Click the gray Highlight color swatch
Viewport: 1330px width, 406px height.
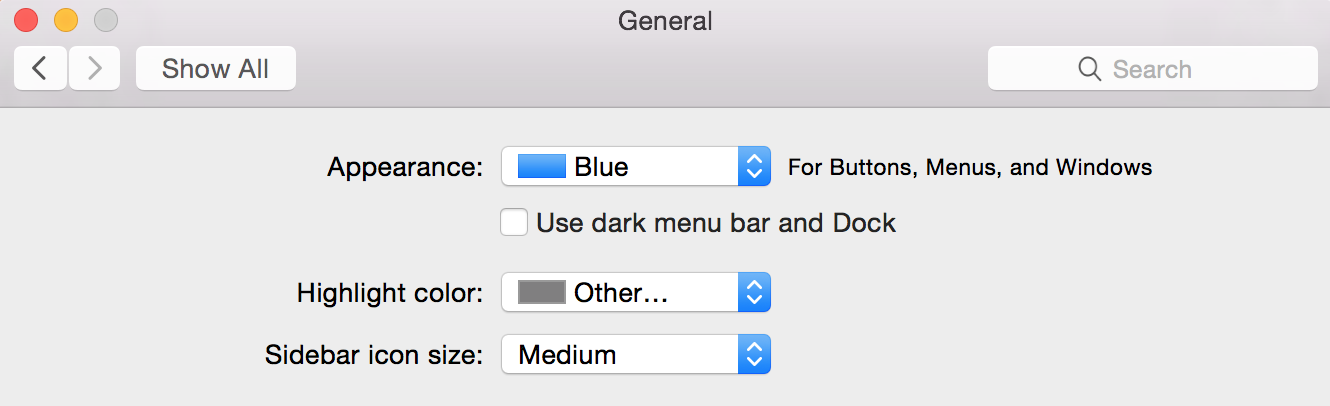click(x=541, y=293)
